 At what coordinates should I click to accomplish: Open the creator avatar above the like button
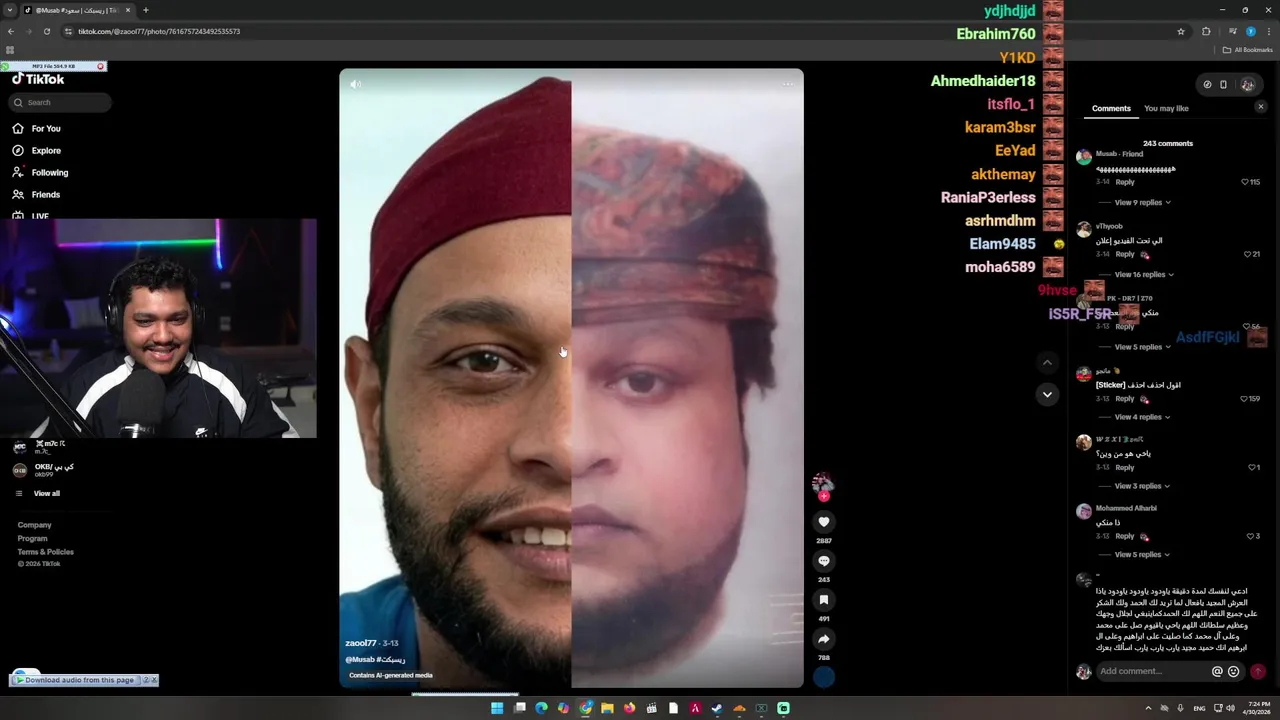click(823, 483)
